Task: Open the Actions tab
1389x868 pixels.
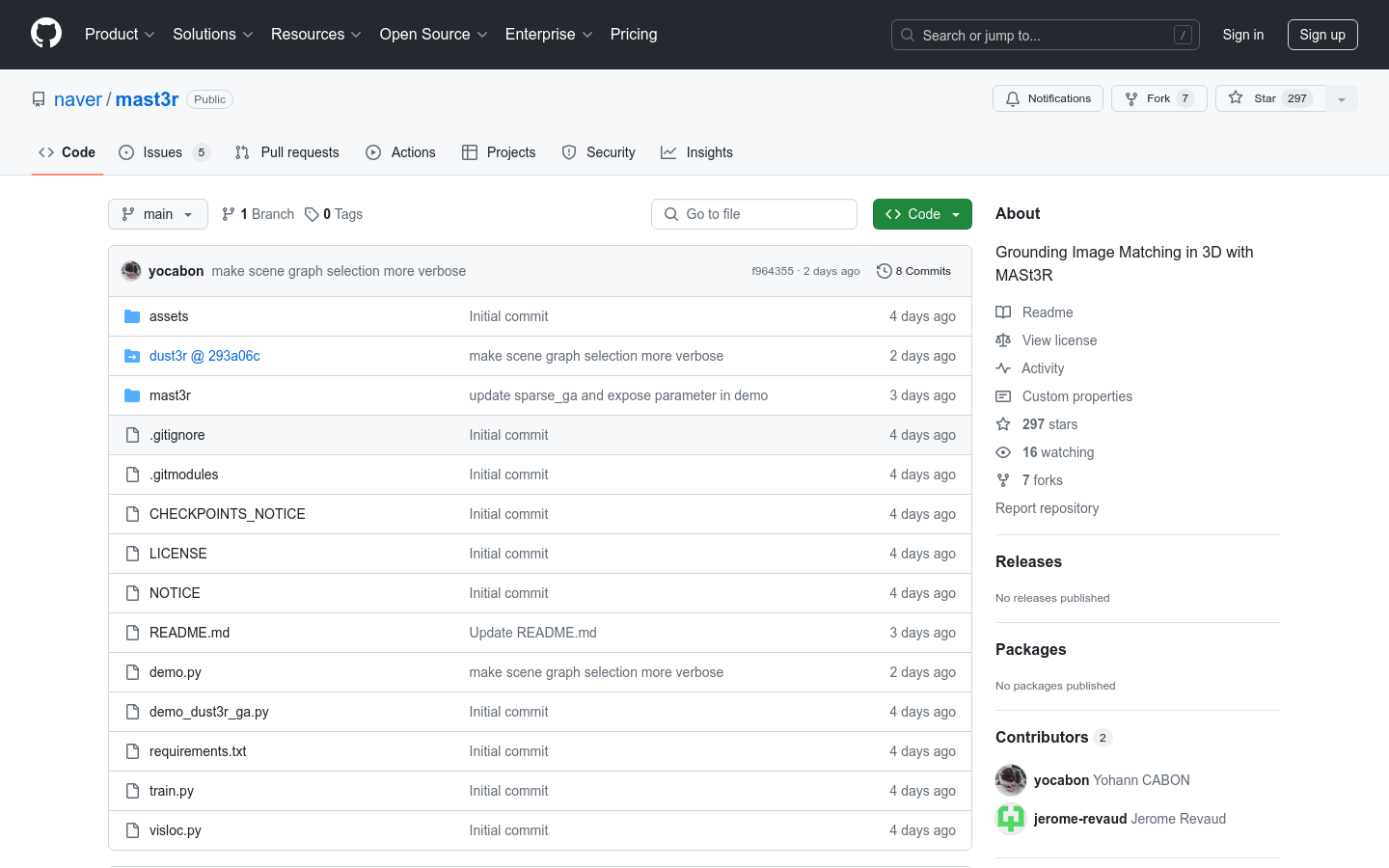Action: 400,152
